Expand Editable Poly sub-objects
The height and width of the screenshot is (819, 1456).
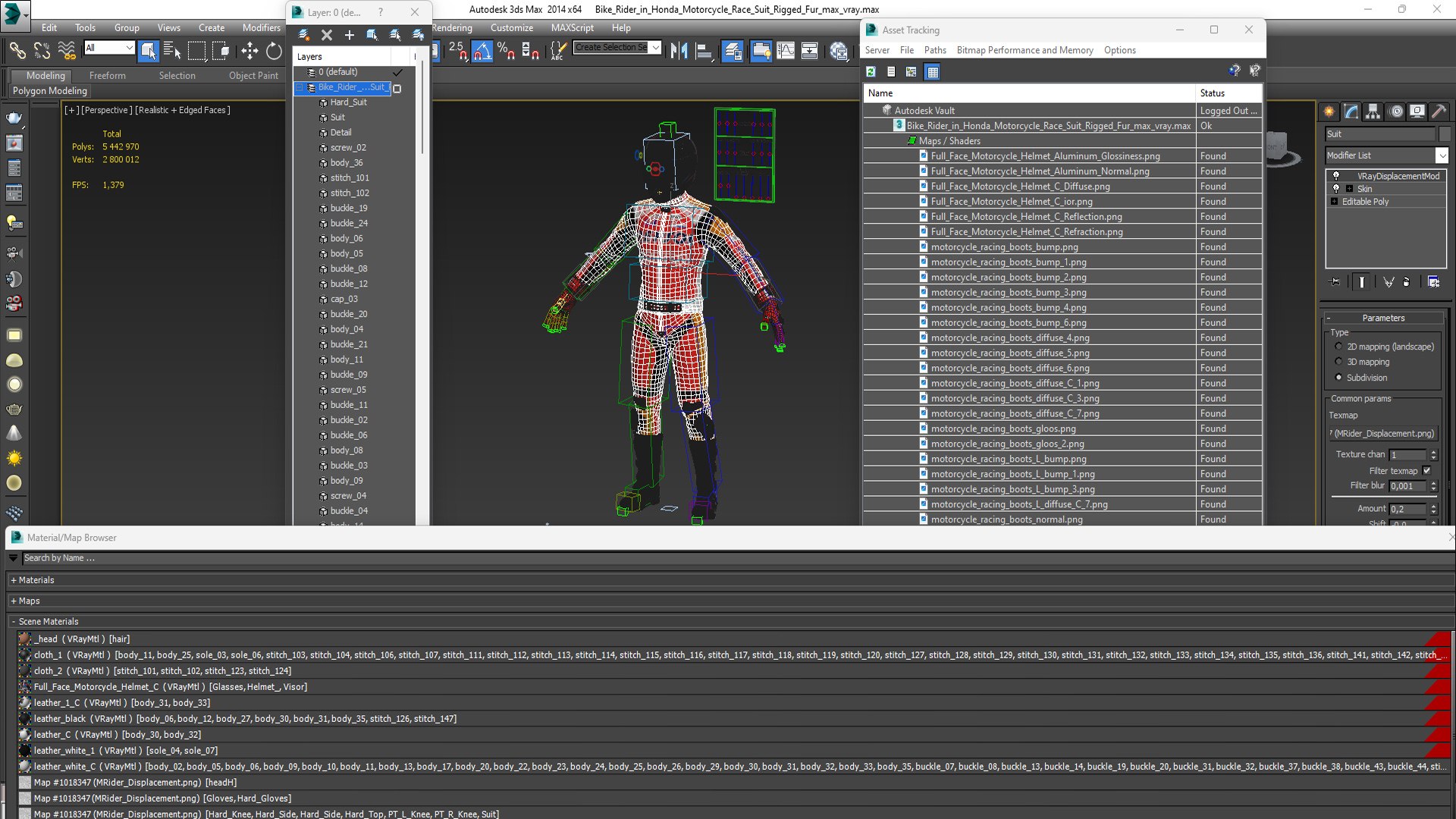[1335, 202]
